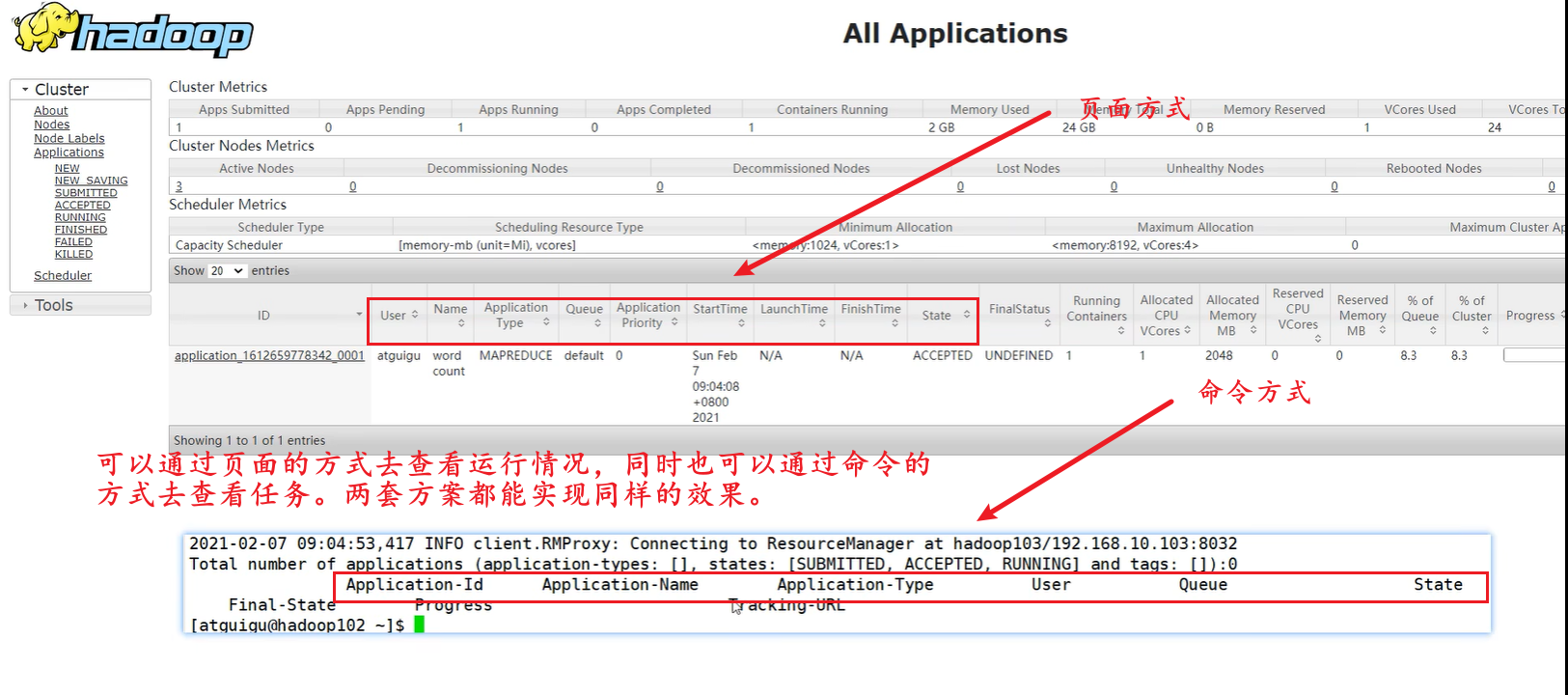
Task: Sort table by StartTime column
Action: pyautogui.click(x=720, y=315)
